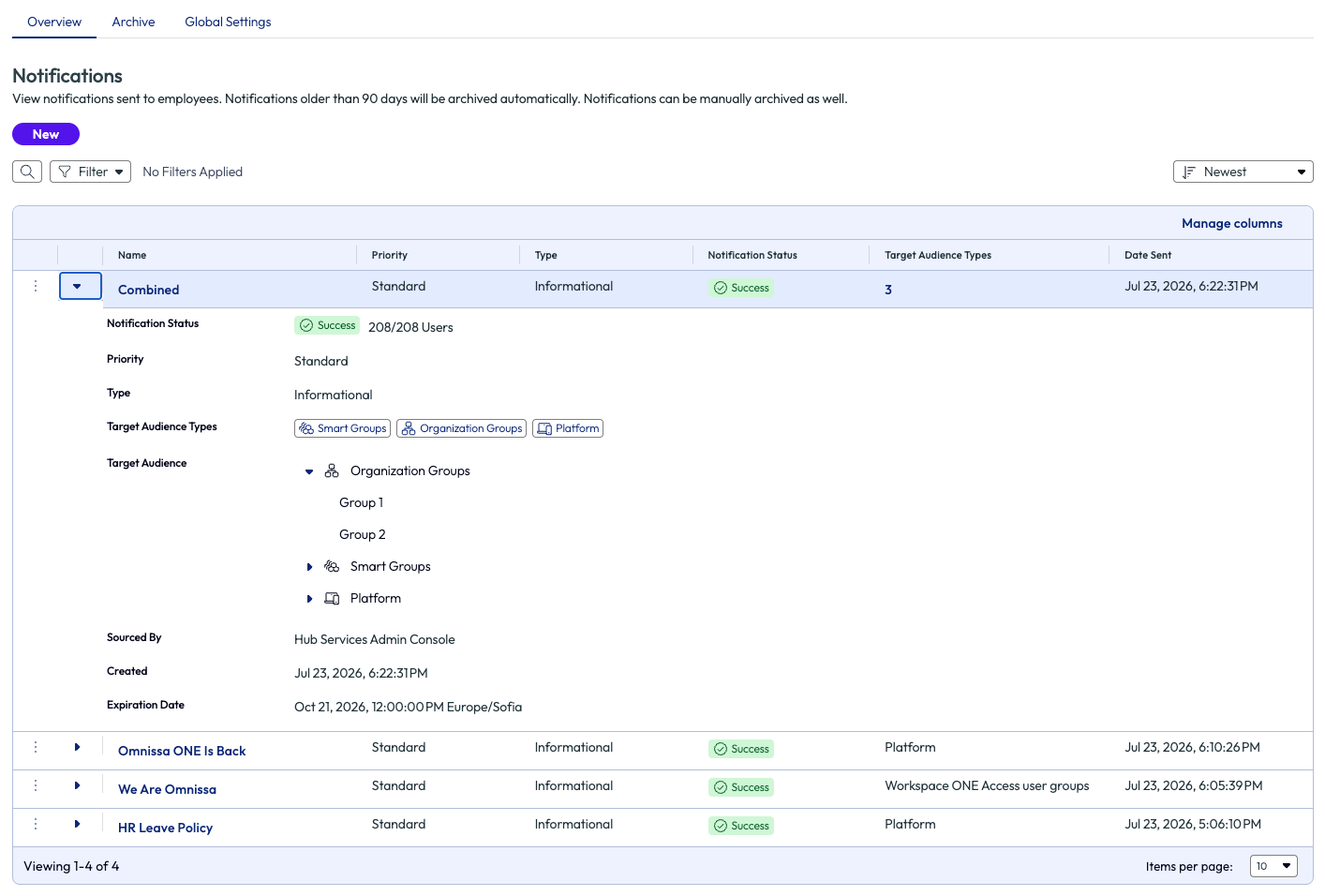
Task: Expand the Omnissa ONE Is Back row
Action: click(77, 747)
